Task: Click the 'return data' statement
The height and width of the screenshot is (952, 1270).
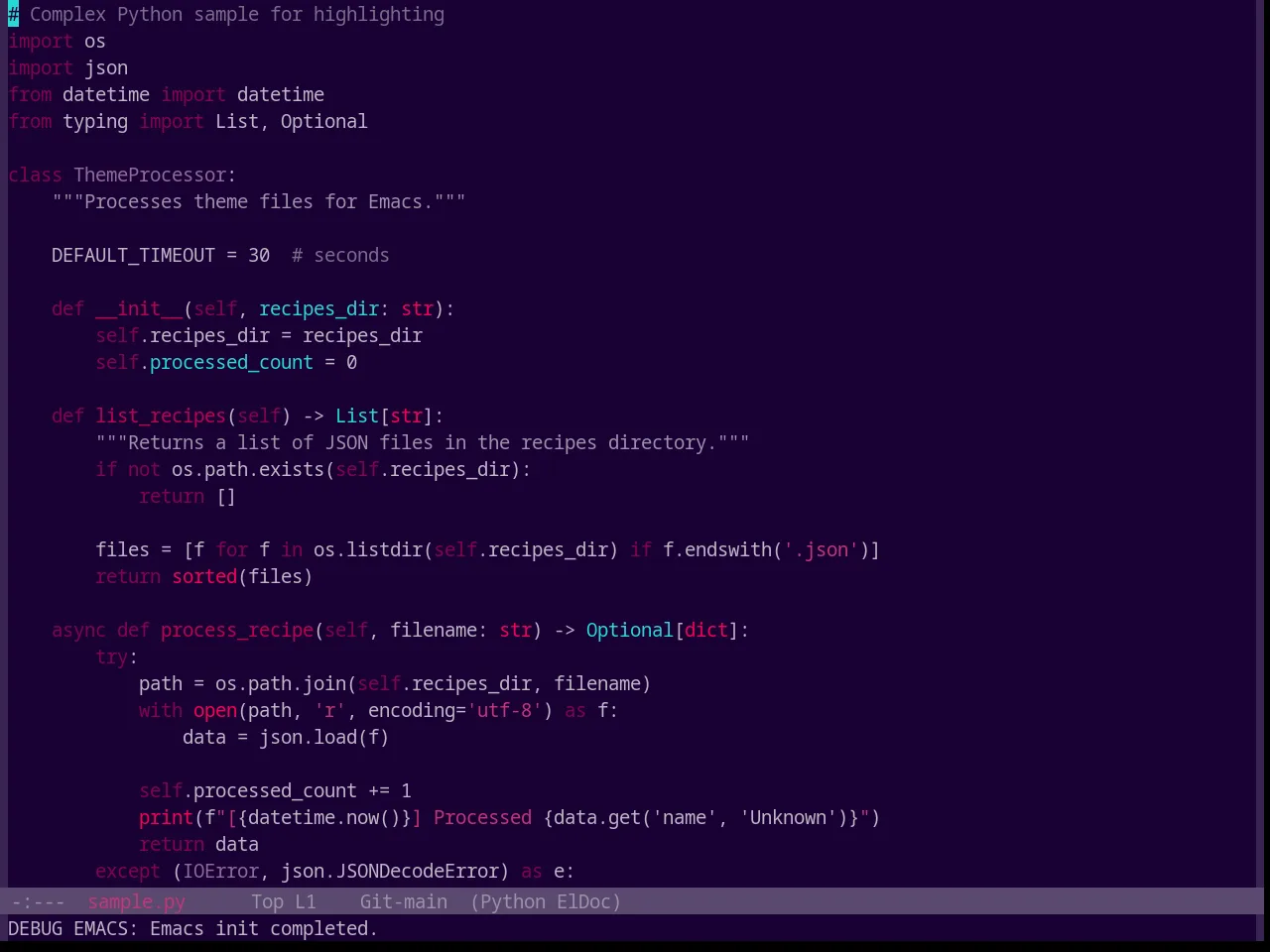Action: (x=198, y=844)
